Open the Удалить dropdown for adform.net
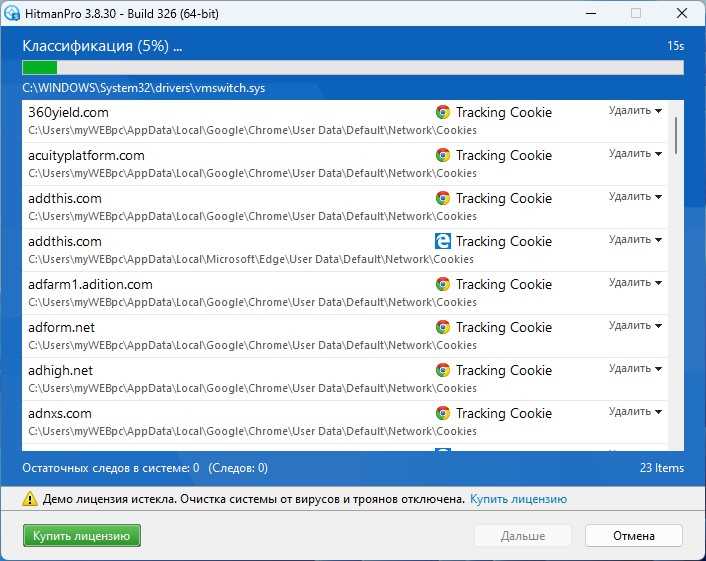This screenshot has width=706, height=561. 635,326
